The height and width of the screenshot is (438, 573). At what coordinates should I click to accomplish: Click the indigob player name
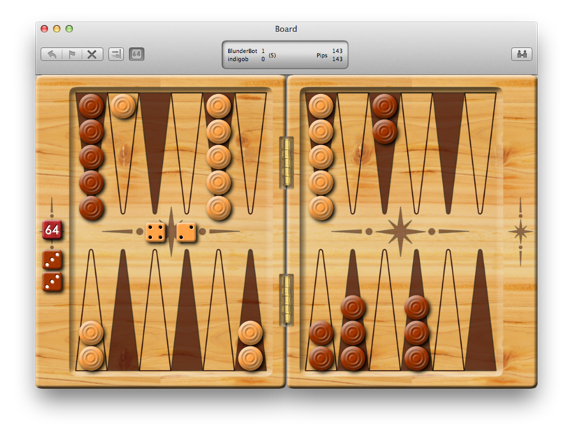(x=238, y=59)
